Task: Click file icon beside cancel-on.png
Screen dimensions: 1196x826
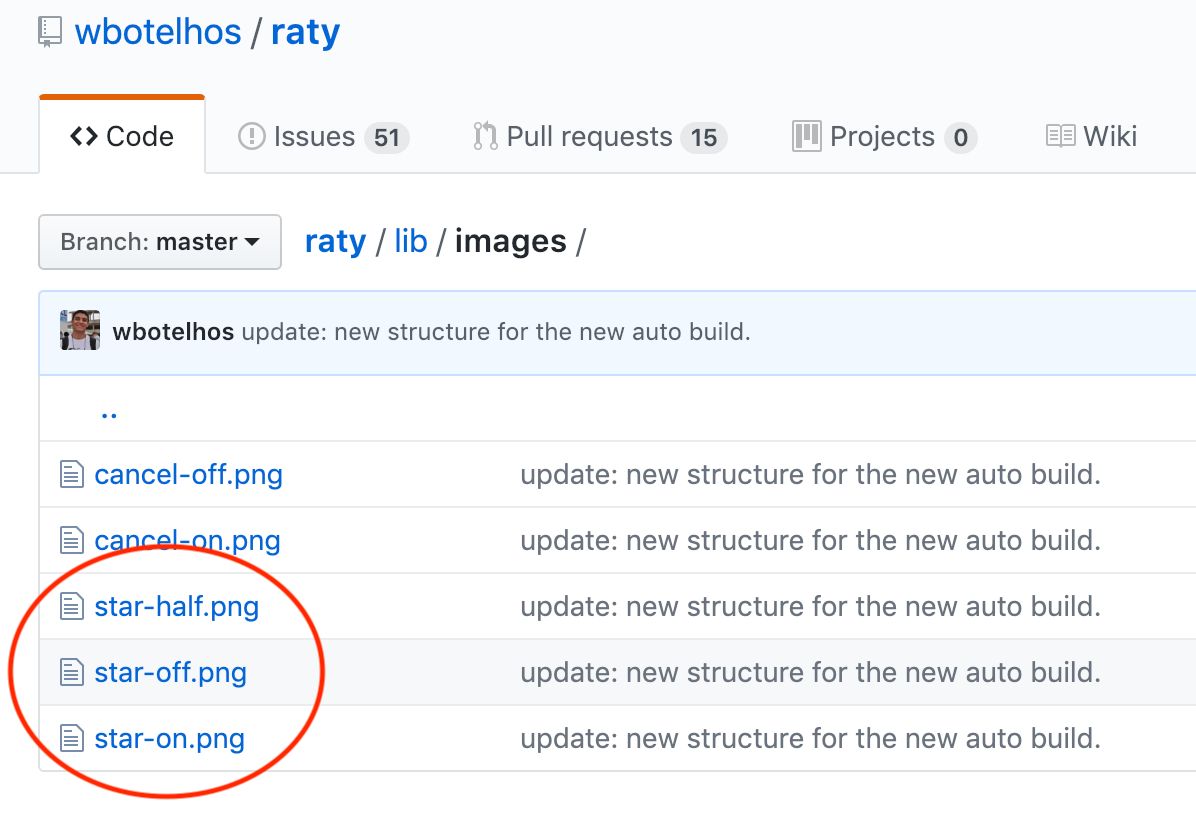Action: 71,541
